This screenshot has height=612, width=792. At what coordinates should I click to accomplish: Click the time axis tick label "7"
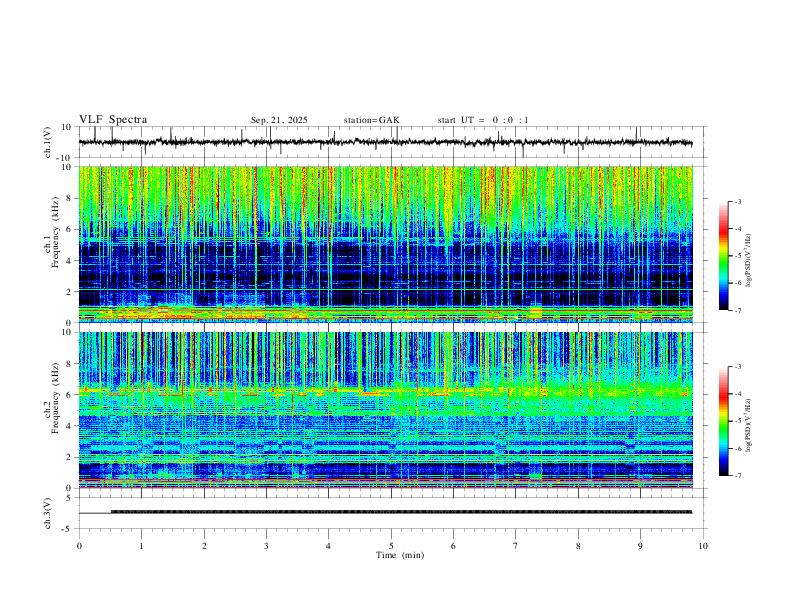pos(516,546)
